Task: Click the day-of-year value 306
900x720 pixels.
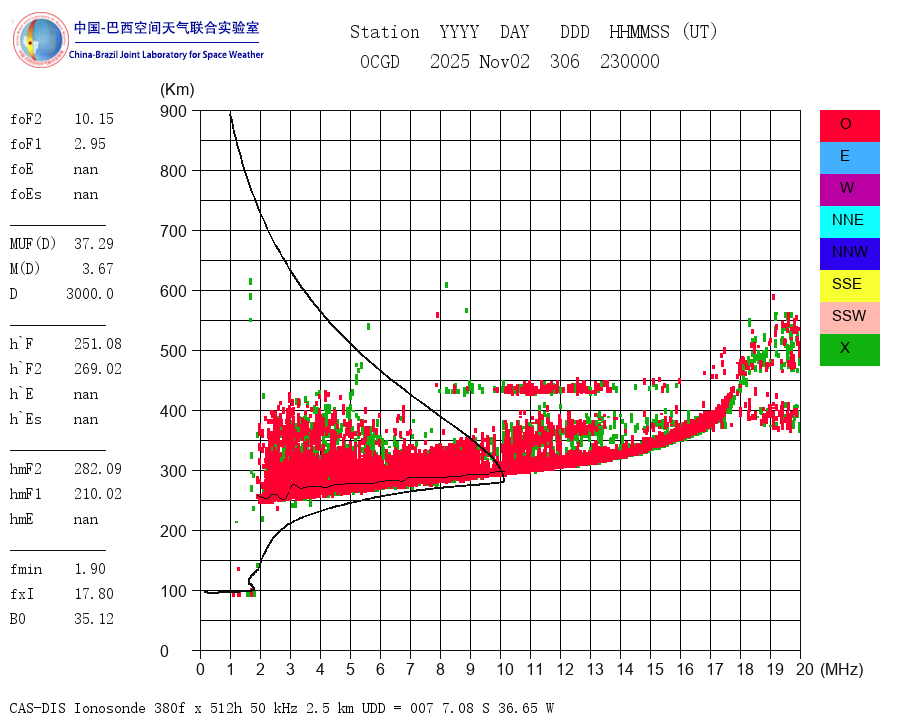Action: pos(565,61)
